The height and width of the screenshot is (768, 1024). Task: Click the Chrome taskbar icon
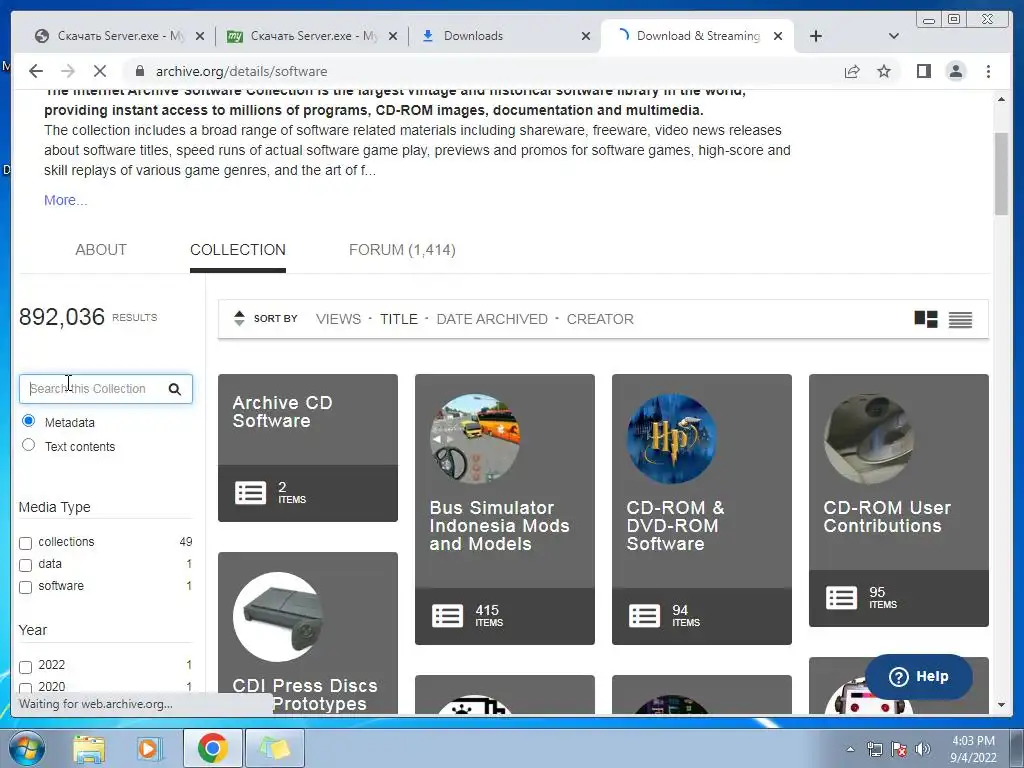(212, 748)
